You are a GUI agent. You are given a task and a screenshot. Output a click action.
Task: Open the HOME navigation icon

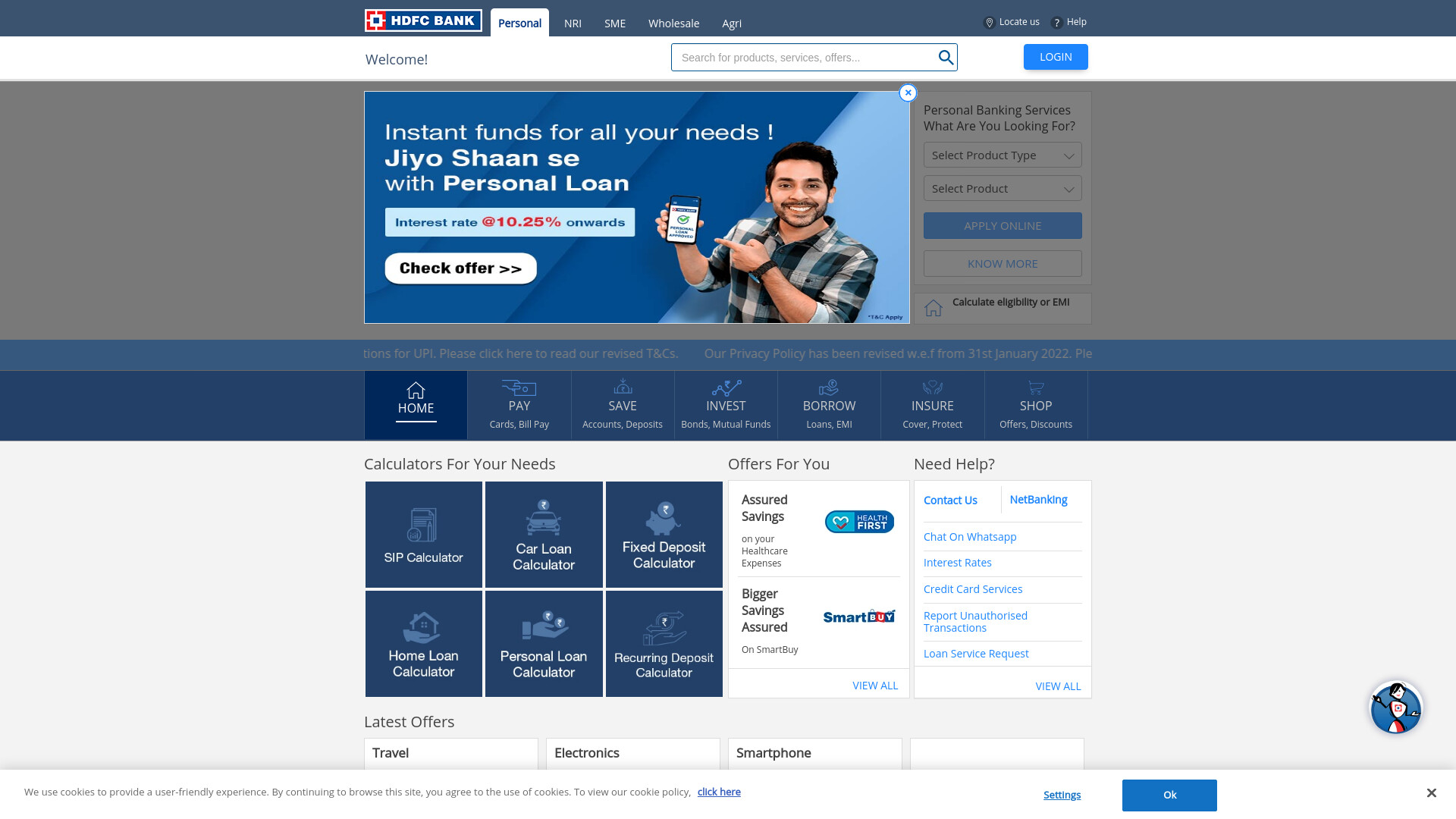[416, 391]
